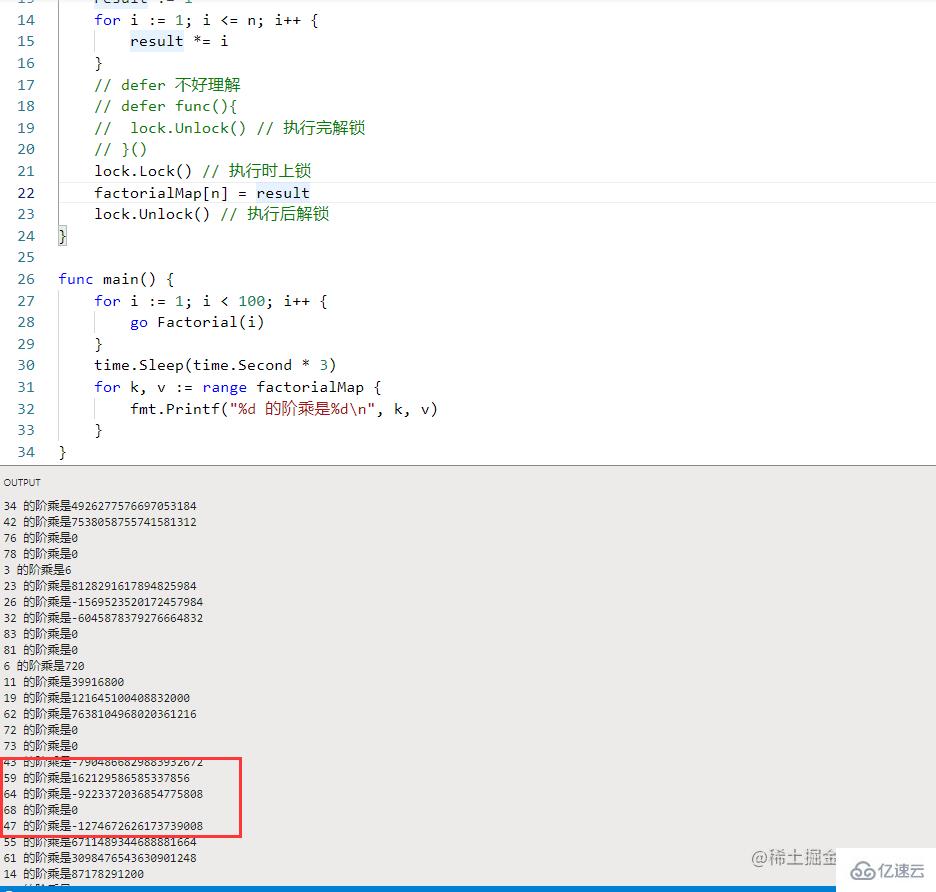Click 'factorialMap[n] = result' statement
This screenshot has height=892, width=936.
[x=202, y=193]
